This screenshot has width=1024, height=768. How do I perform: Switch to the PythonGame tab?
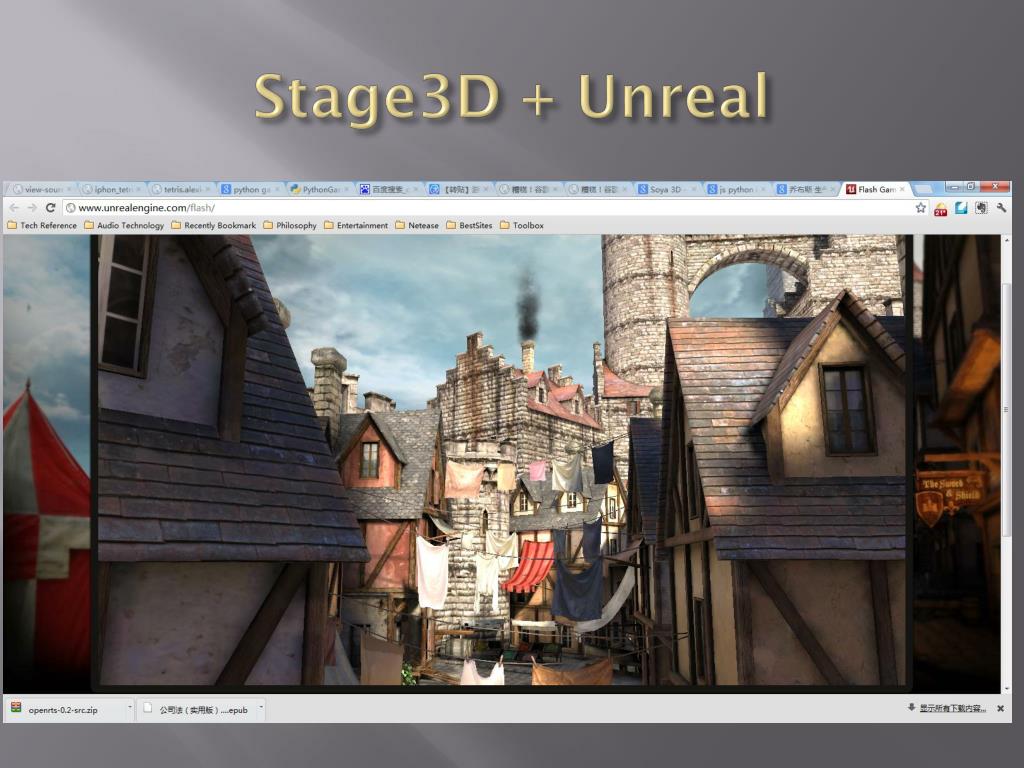point(319,189)
